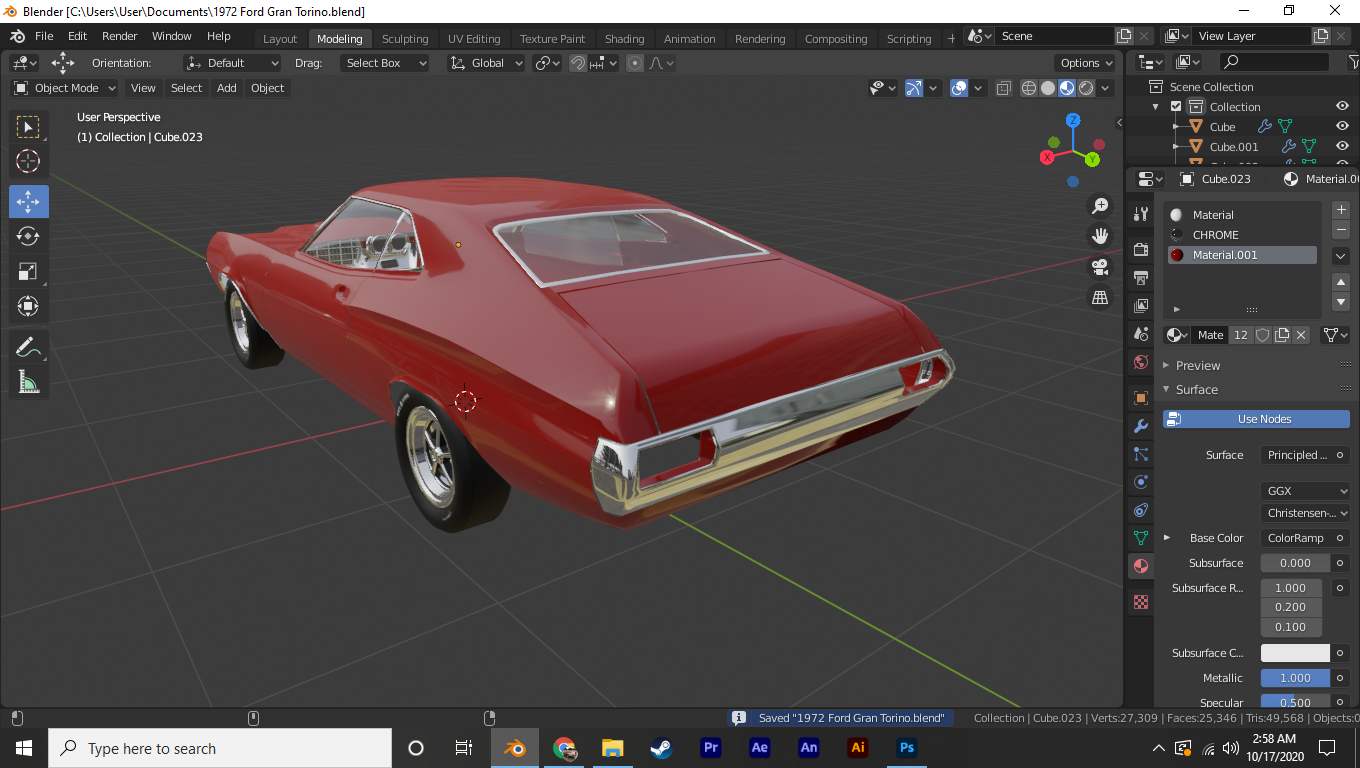Screen dimensions: 1360x768
Task: Select the Rotate tool
Action: coord(28,236)
